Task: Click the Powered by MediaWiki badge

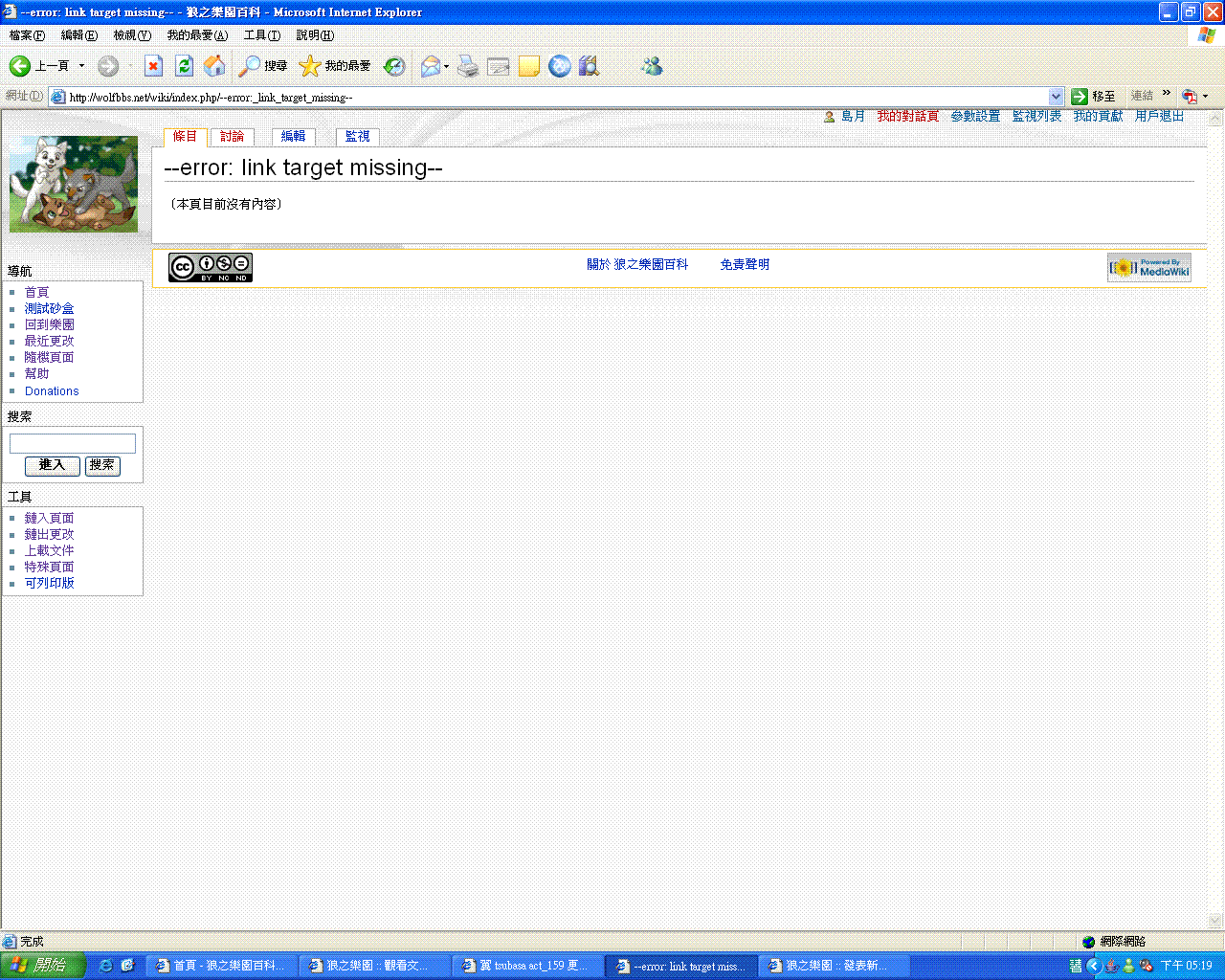Action: point(1149,268)
